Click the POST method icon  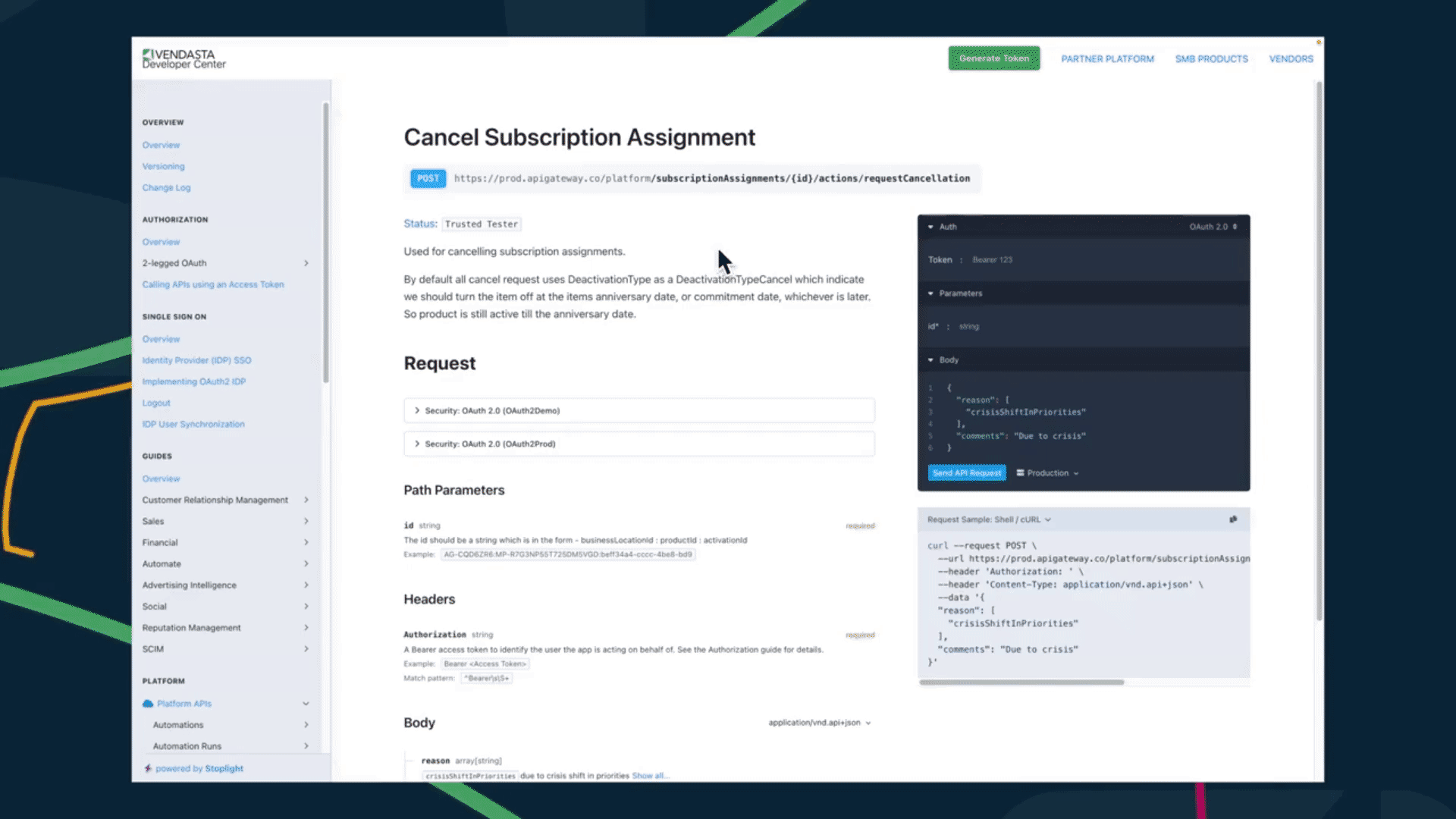pyautogui.click(x=427, y=178)
